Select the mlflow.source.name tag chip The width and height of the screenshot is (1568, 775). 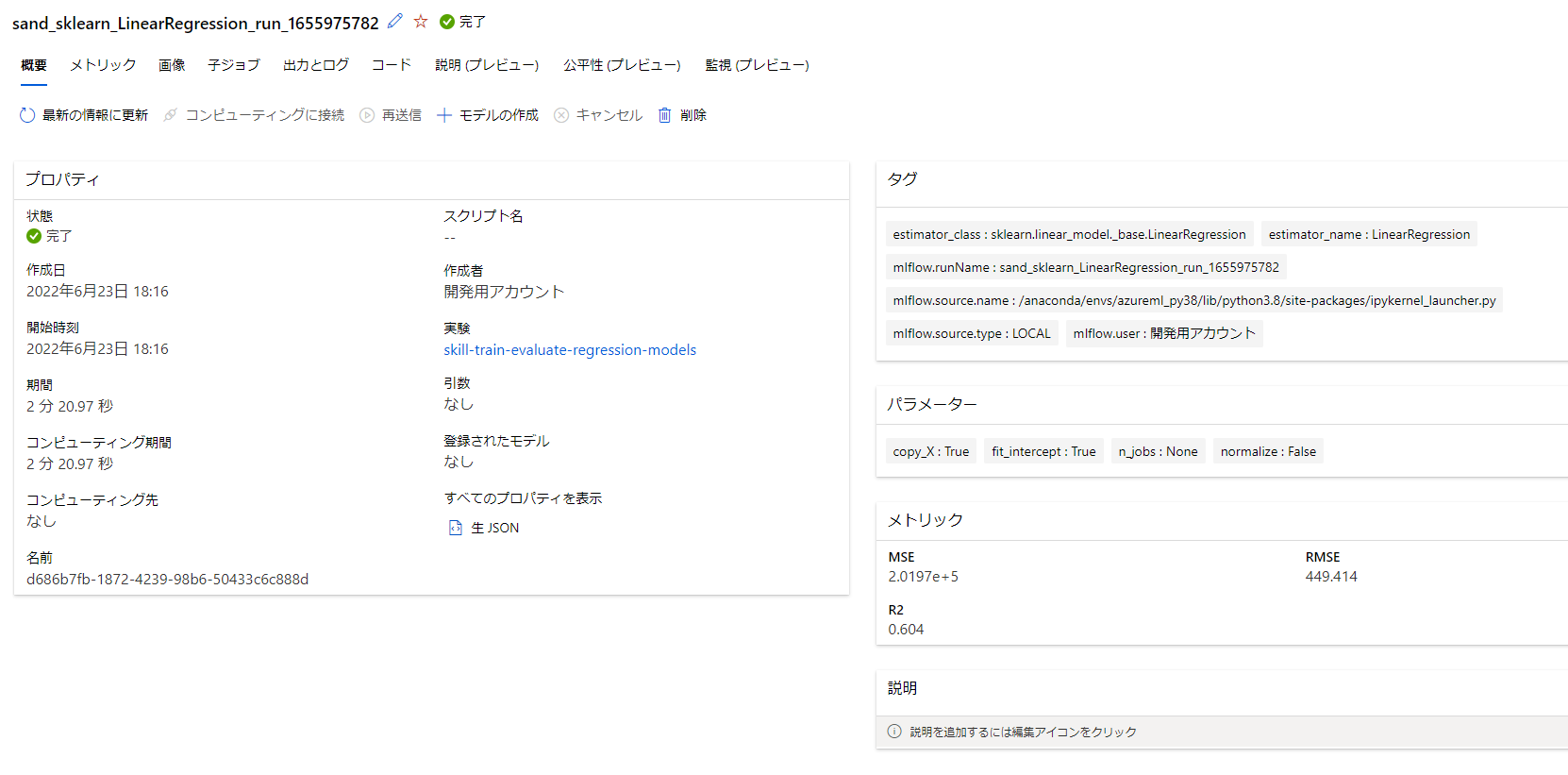tap(1194, 300)
